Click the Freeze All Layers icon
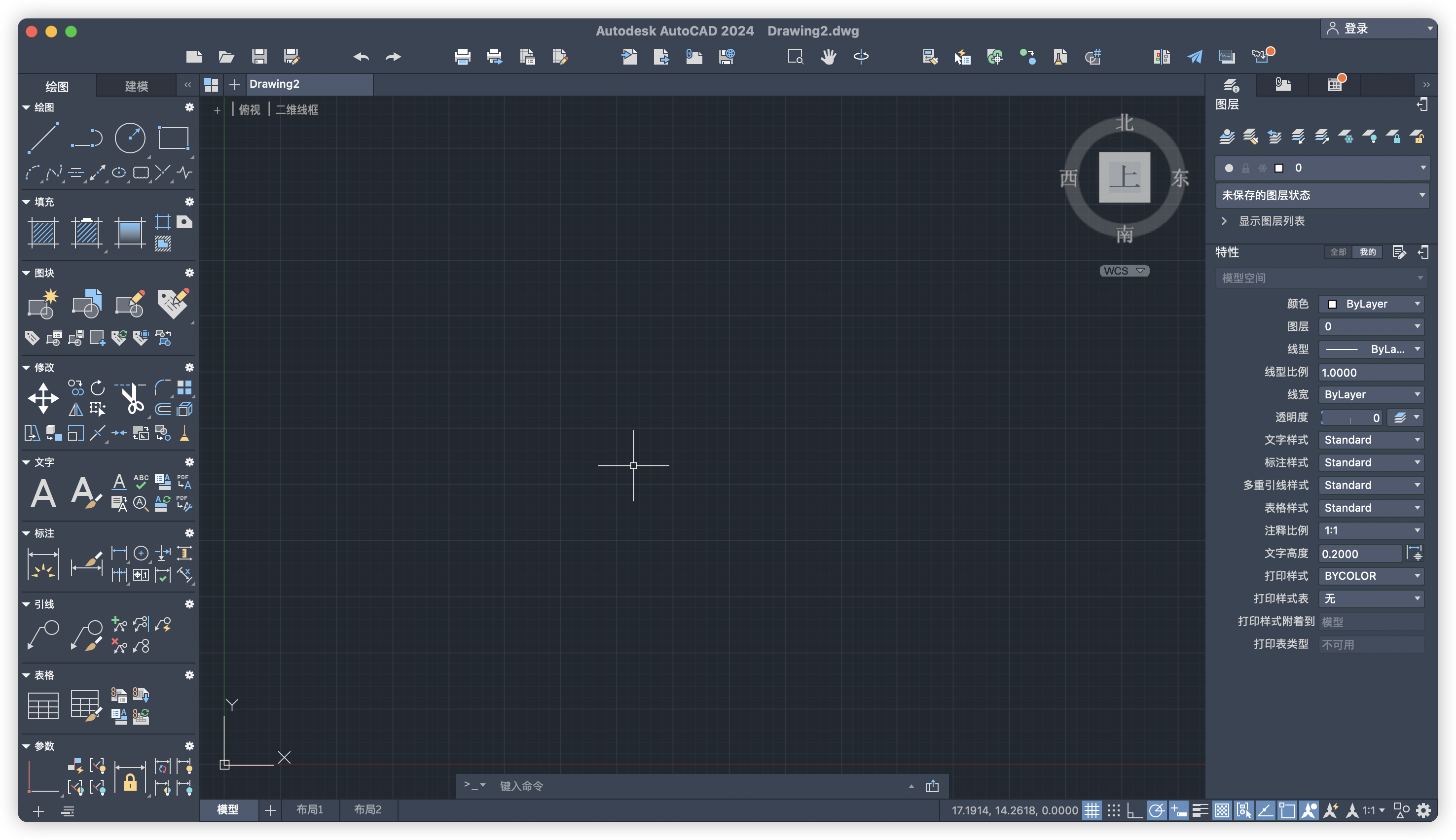The image size is (1456, 840). [1347, 138]
